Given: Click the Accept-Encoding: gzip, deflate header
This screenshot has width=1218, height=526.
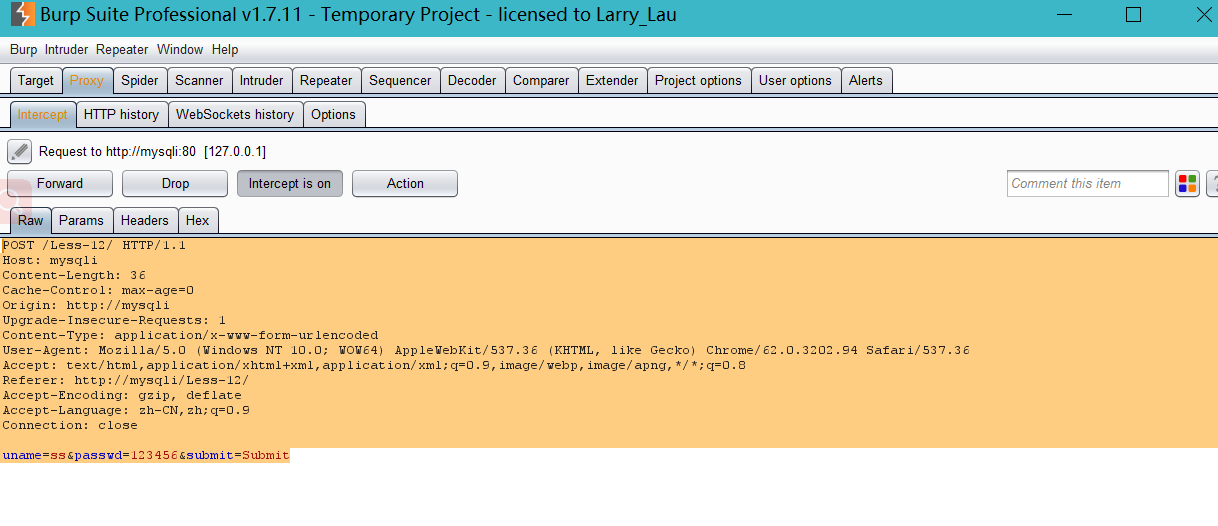Looking at the screenshot, I should pyautogui.click(x=122, y=395).
